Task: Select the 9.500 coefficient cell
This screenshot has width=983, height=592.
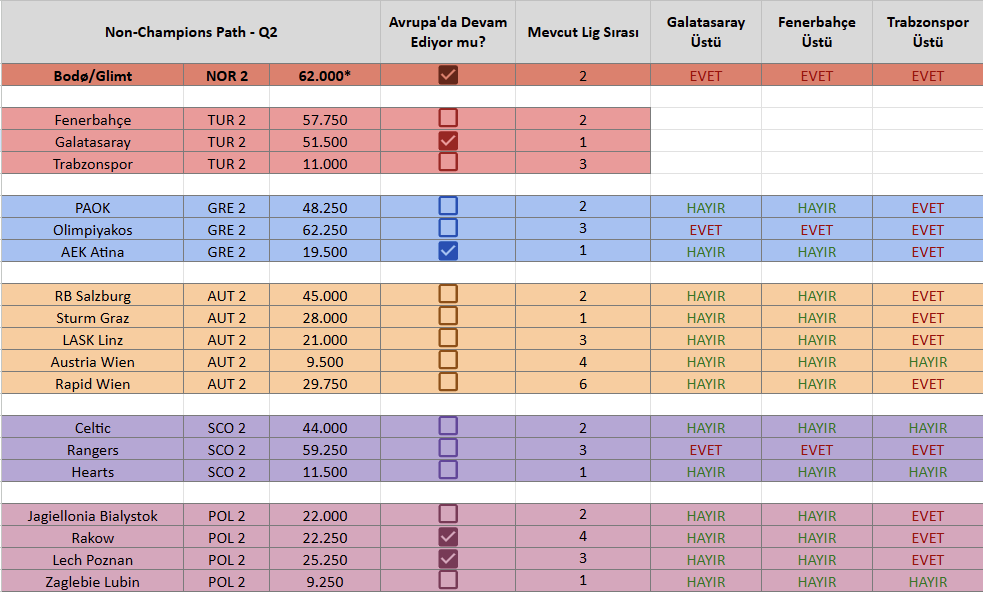Action: [x=325, y=361]
